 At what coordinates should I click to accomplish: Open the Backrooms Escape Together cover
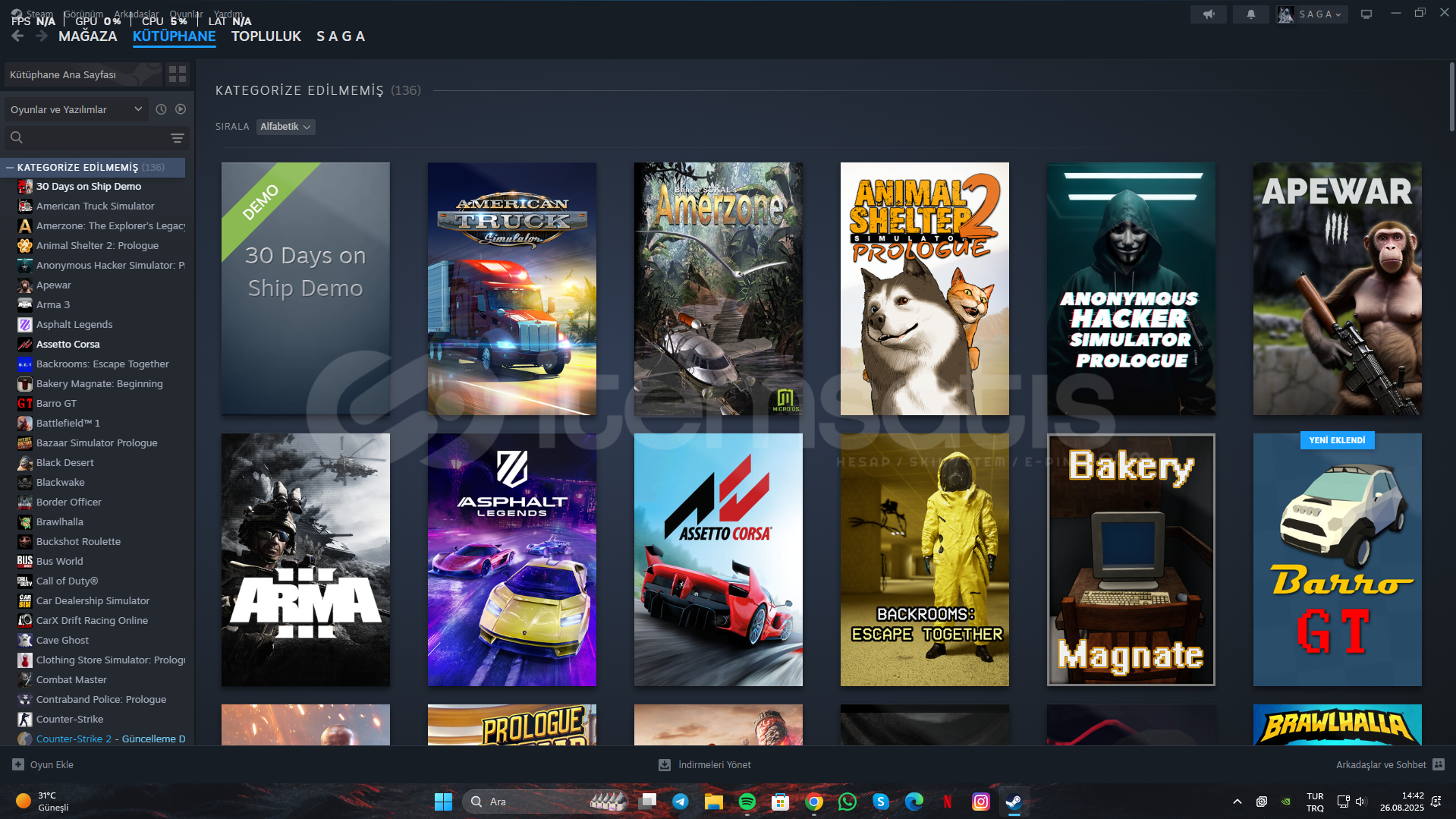tap(925, 559)
